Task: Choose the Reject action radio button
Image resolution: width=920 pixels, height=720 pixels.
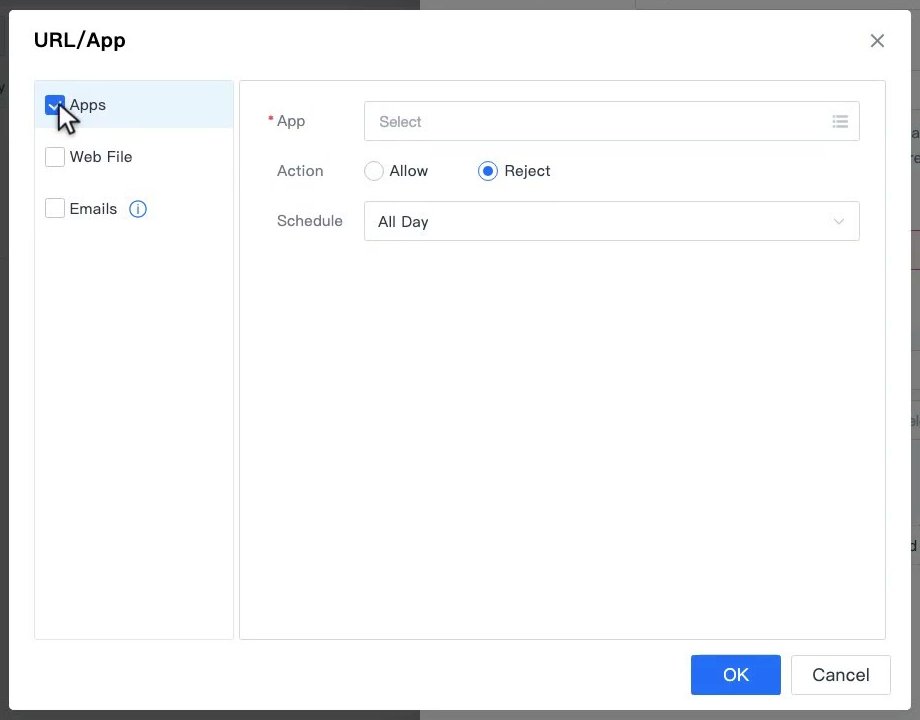Action: (x=488, y=171)
